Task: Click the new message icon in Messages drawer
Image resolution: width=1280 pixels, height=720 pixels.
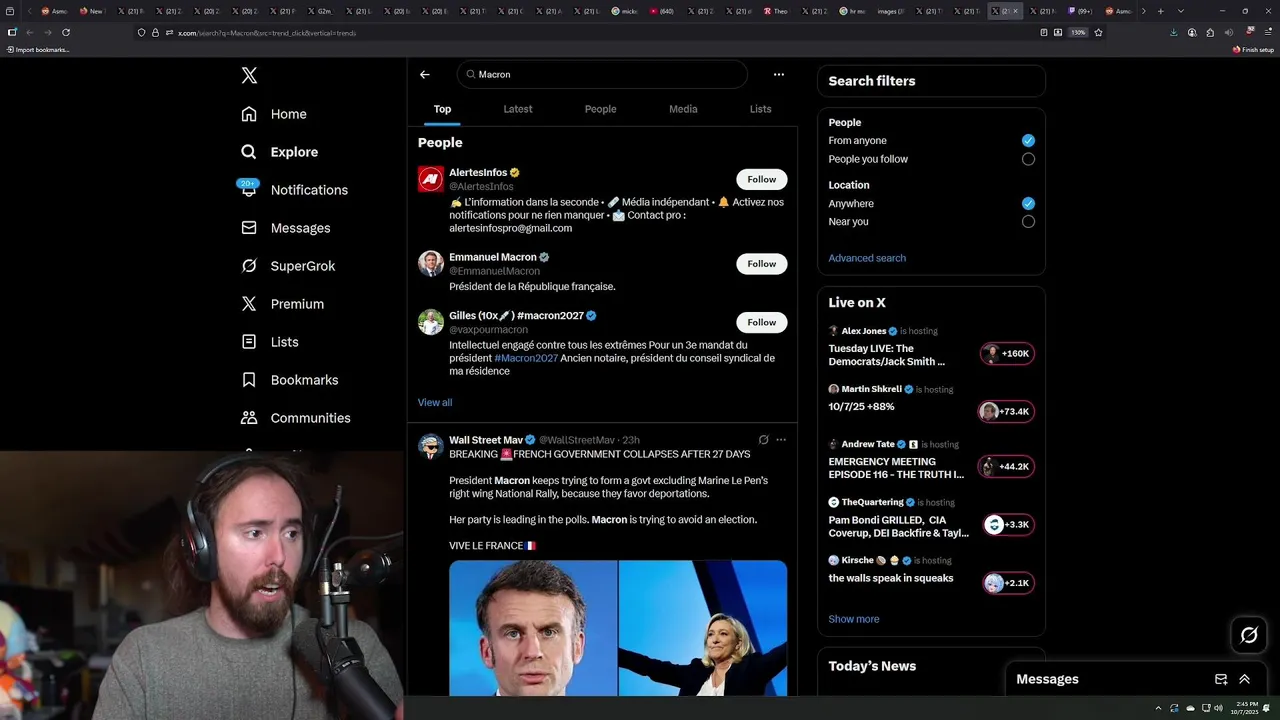Action: coord(1221,679)
